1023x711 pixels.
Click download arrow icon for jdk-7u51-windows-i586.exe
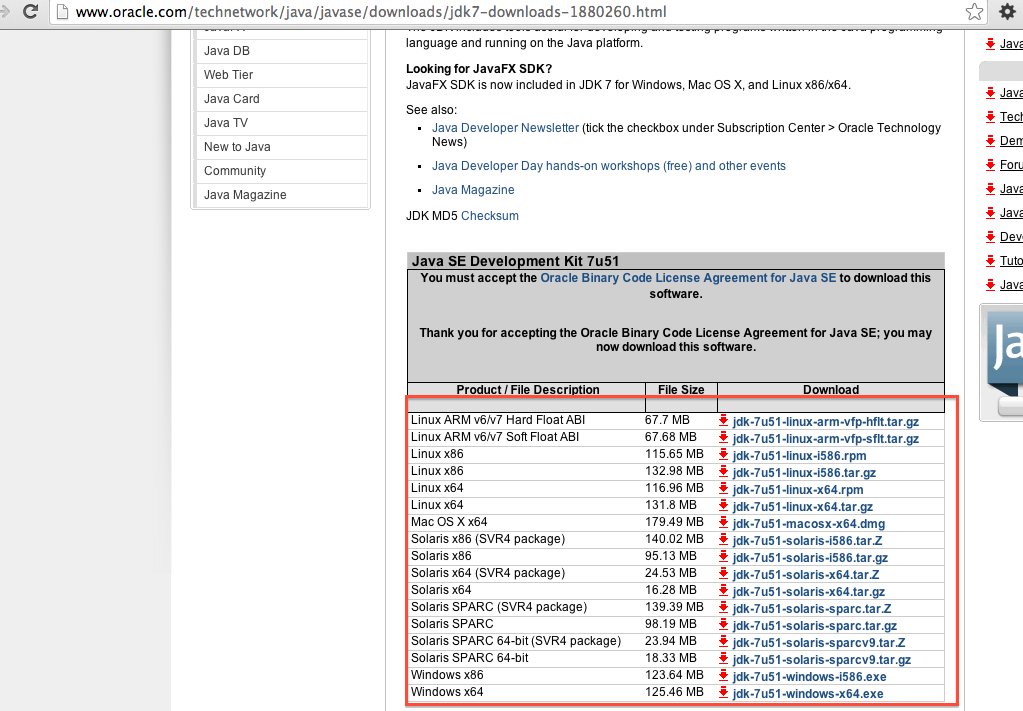724,675
